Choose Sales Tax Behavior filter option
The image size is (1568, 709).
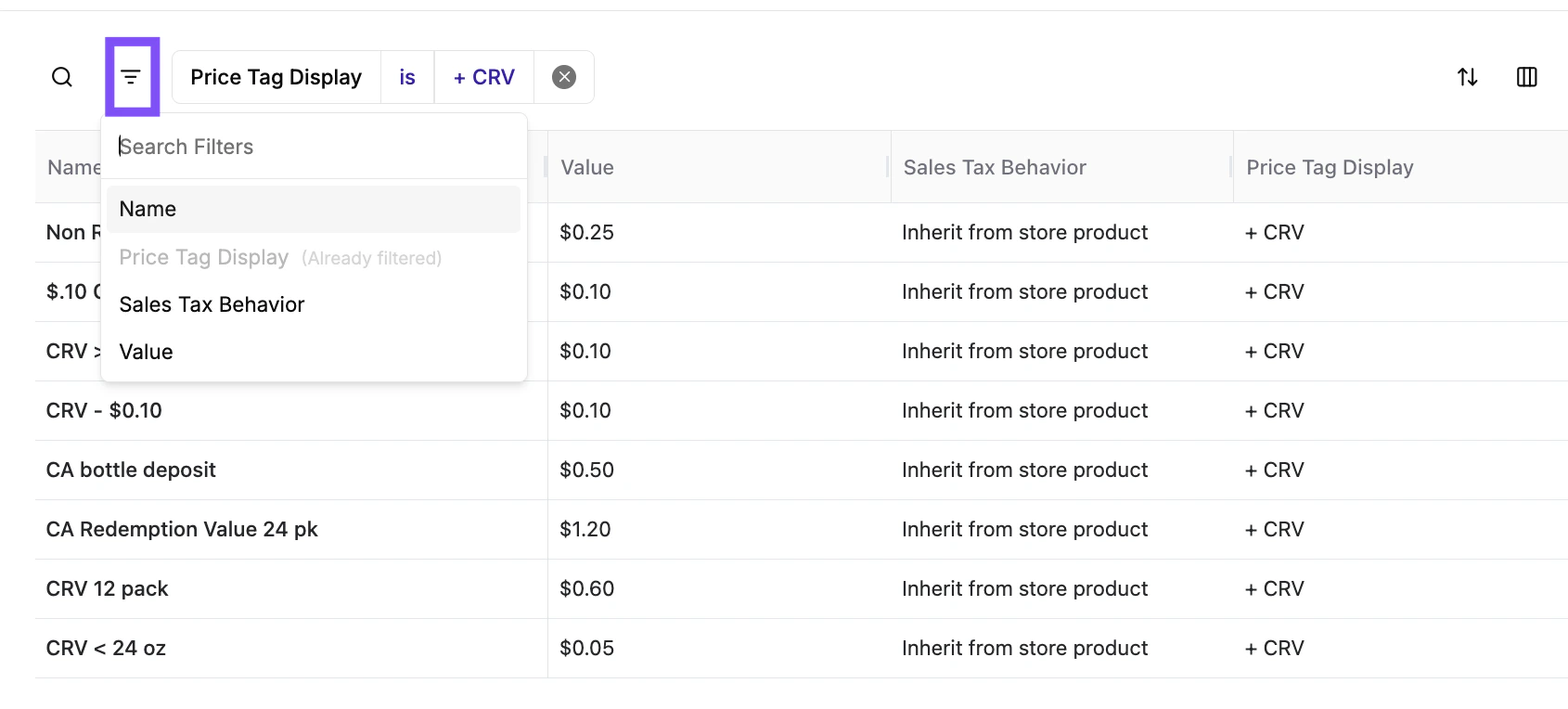coord(212,305)
